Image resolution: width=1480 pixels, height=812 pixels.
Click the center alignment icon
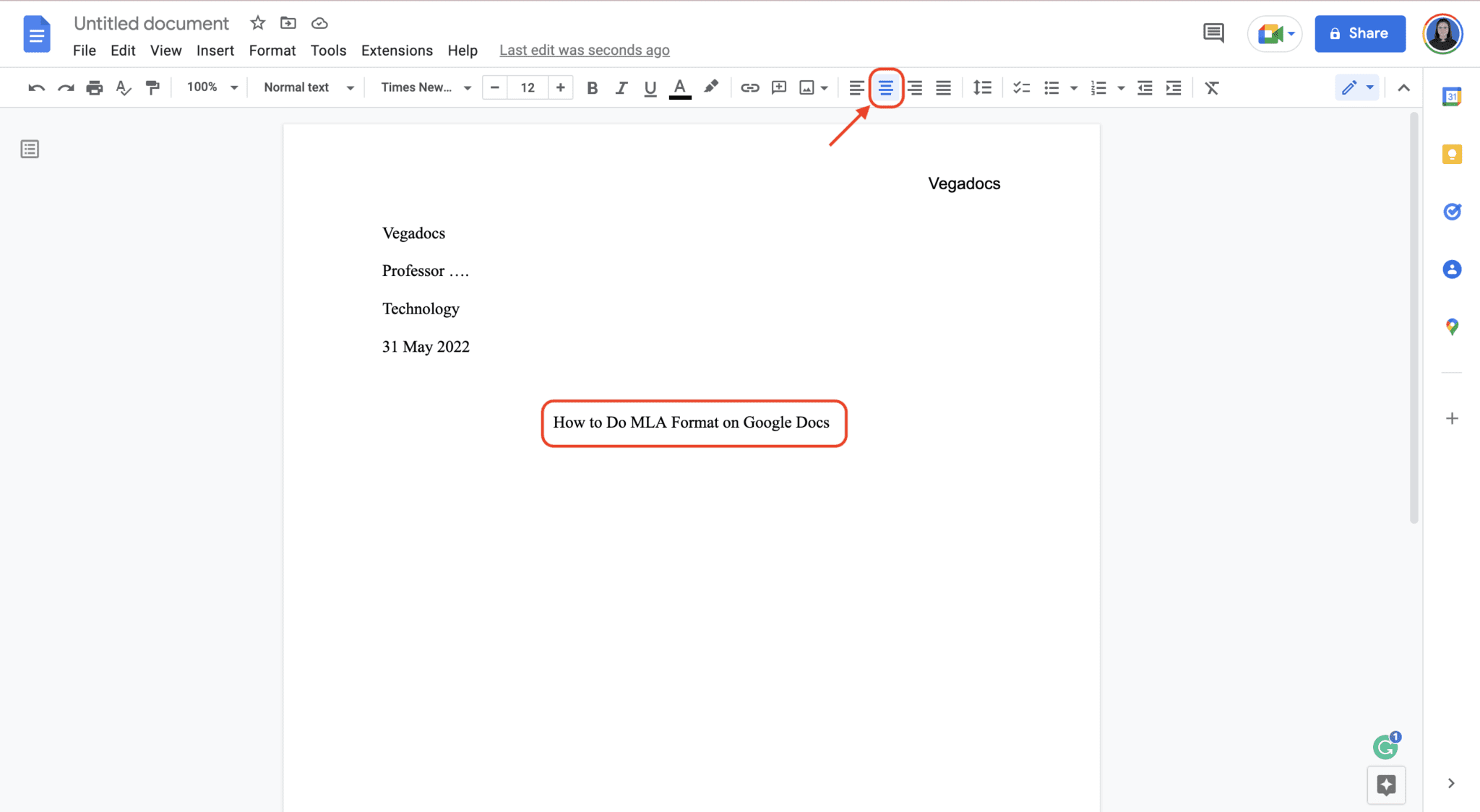[x=885, y=87]
